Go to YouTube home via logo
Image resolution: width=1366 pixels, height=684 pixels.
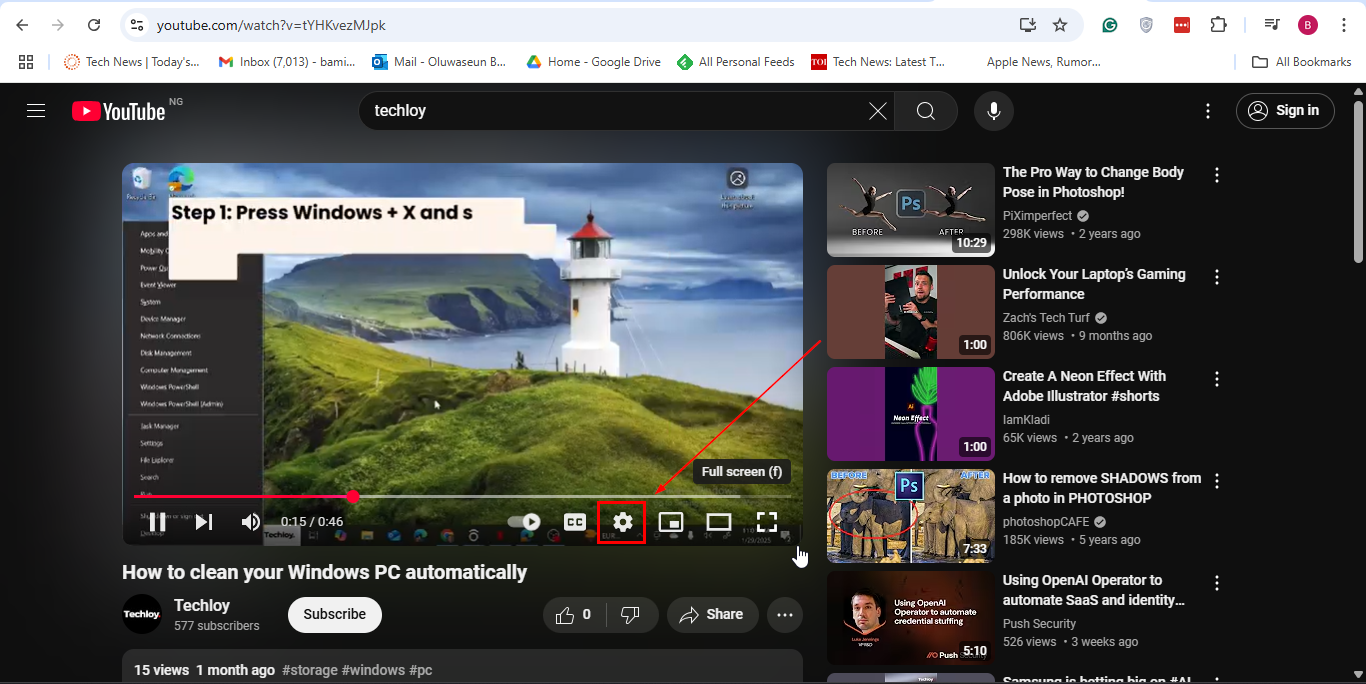tap(118, 111)
